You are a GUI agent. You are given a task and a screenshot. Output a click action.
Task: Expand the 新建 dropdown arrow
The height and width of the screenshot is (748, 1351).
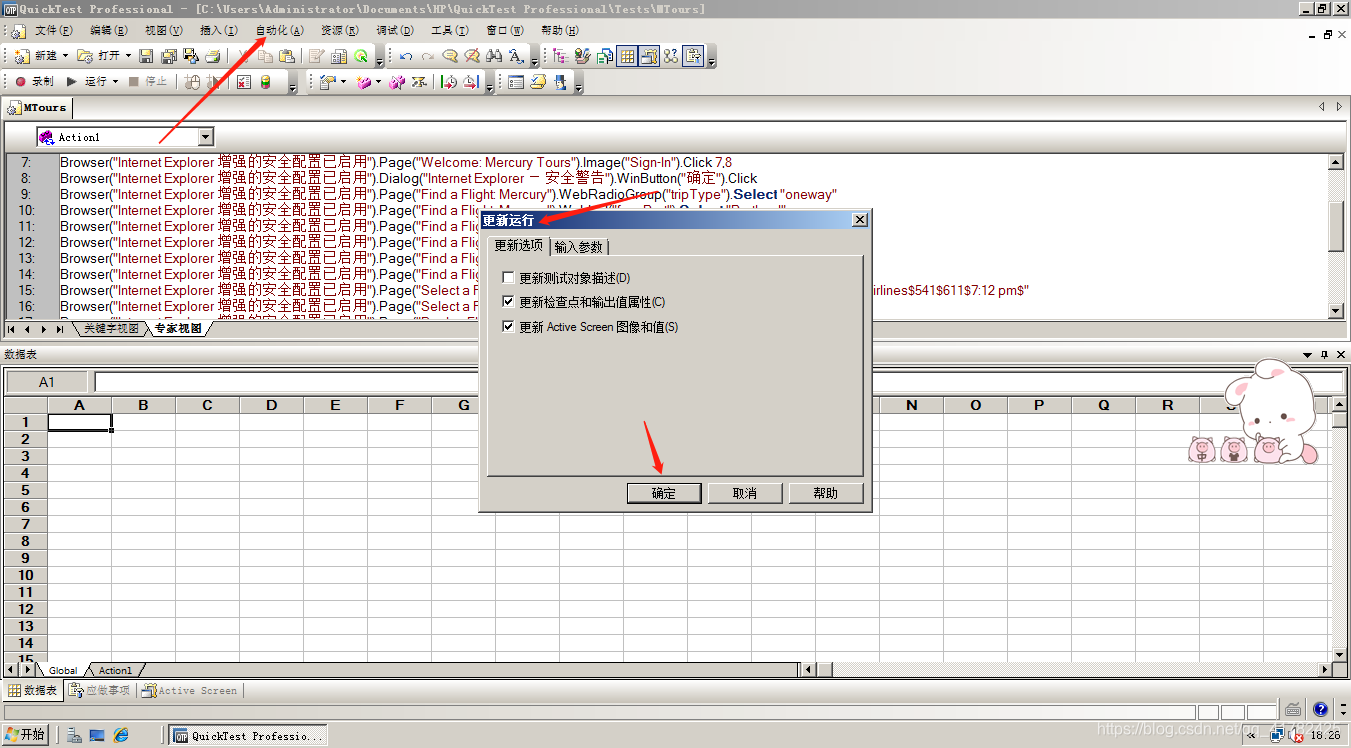click(x=65, y=56)
